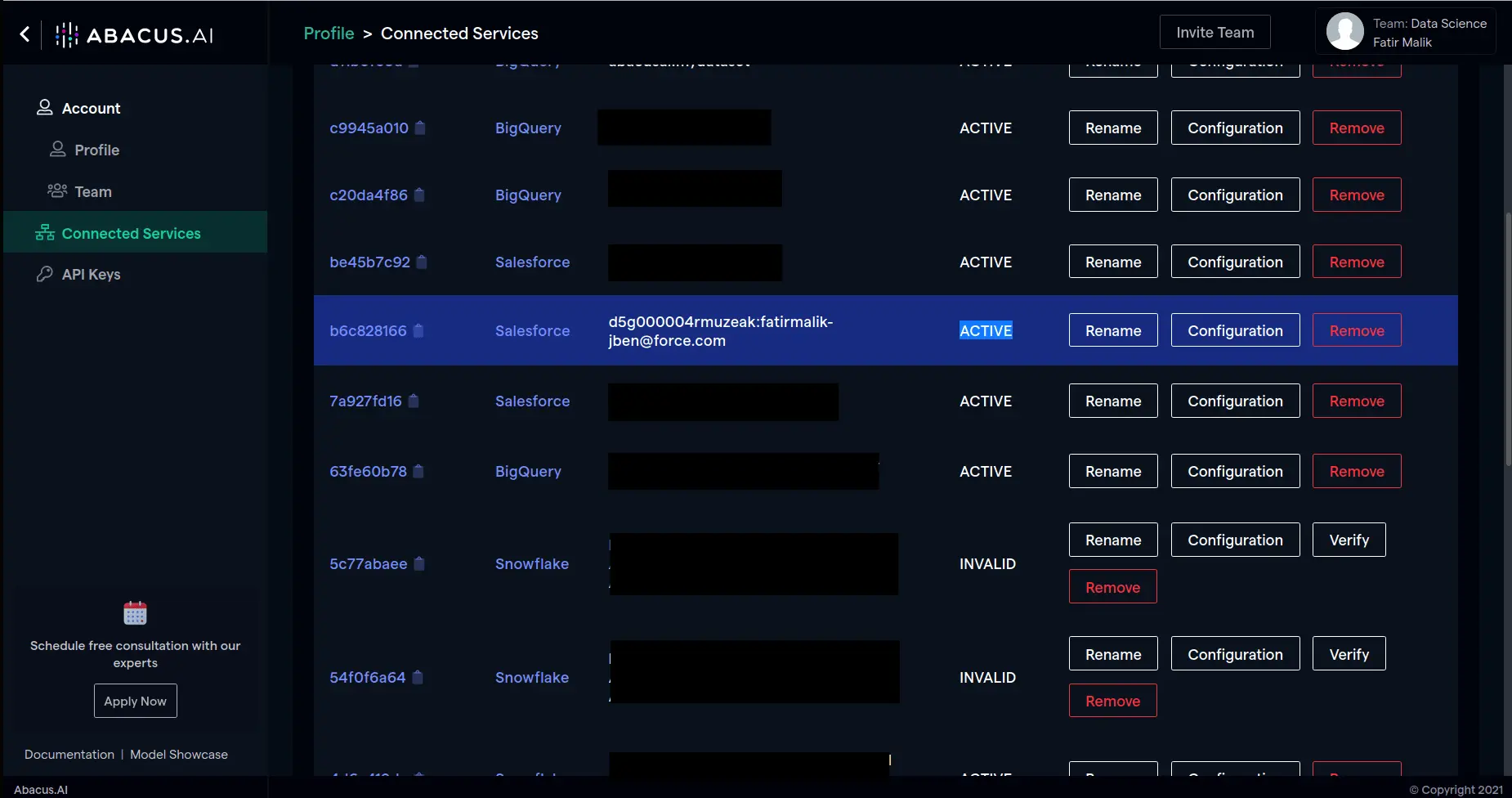Copy ID of highlighted b6c828166 row
Screen dimensions: 1512x798
pos(418,330)
